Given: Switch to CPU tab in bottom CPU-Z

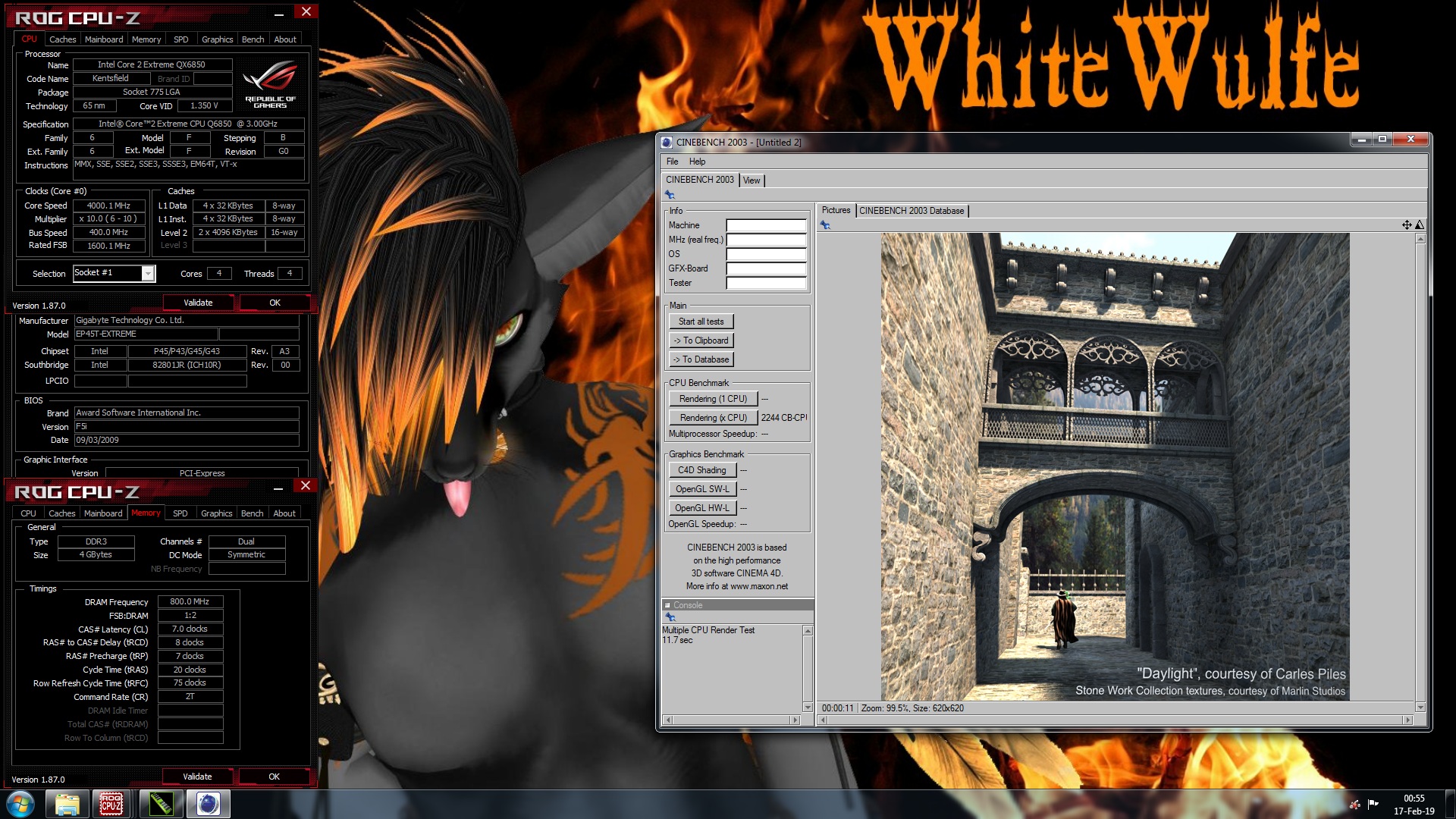Looking at the screenshot, I should (x=28, y=513).
